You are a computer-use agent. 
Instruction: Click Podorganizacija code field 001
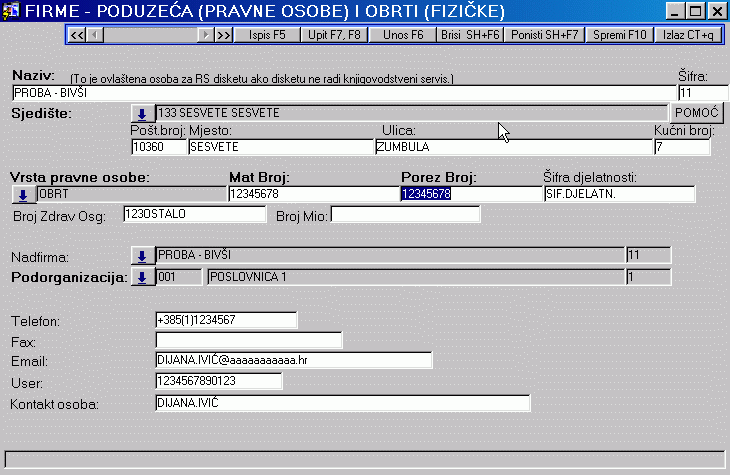click(179, 277)
